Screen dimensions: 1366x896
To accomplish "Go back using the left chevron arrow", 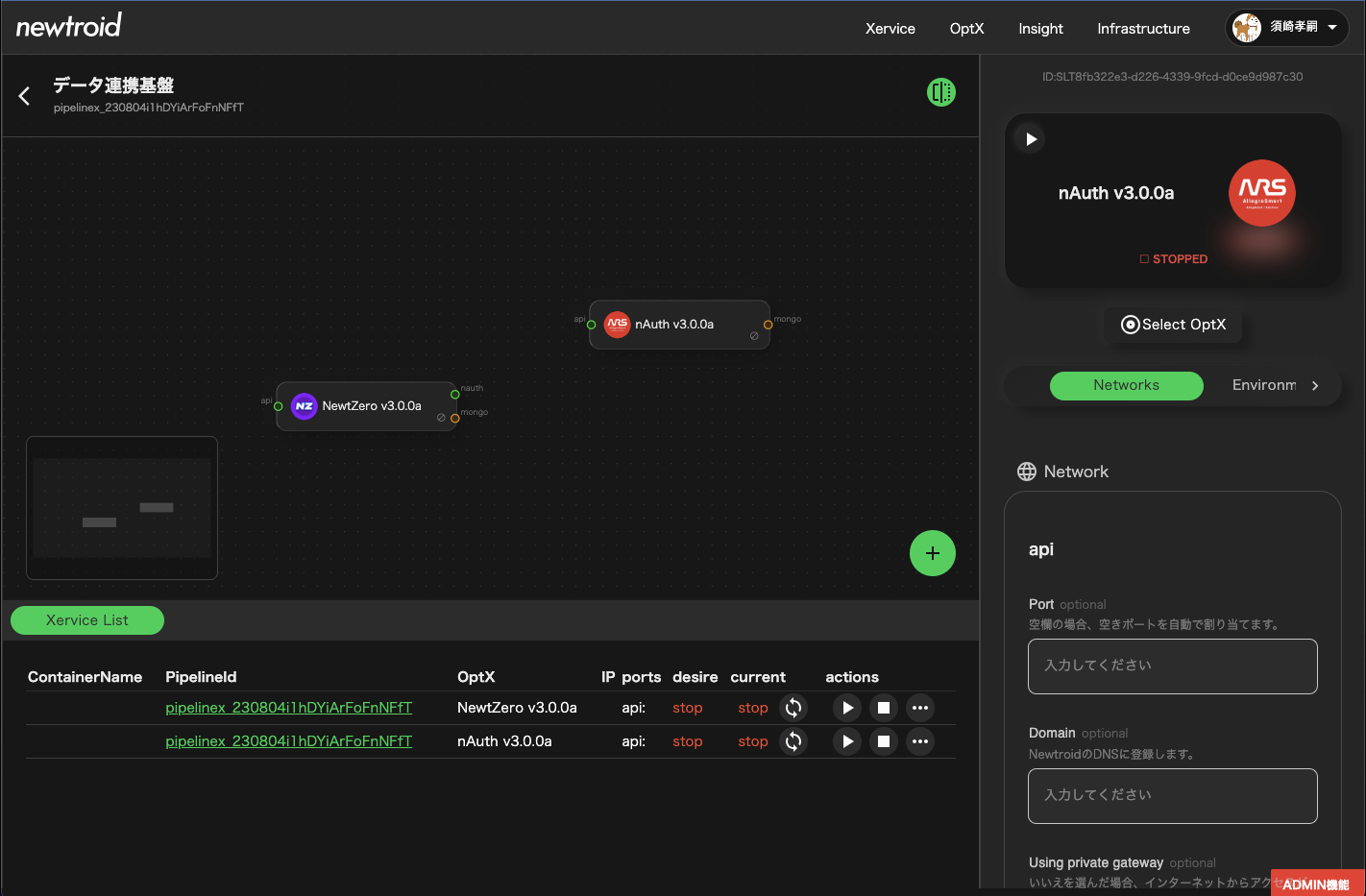I will 25,95.
